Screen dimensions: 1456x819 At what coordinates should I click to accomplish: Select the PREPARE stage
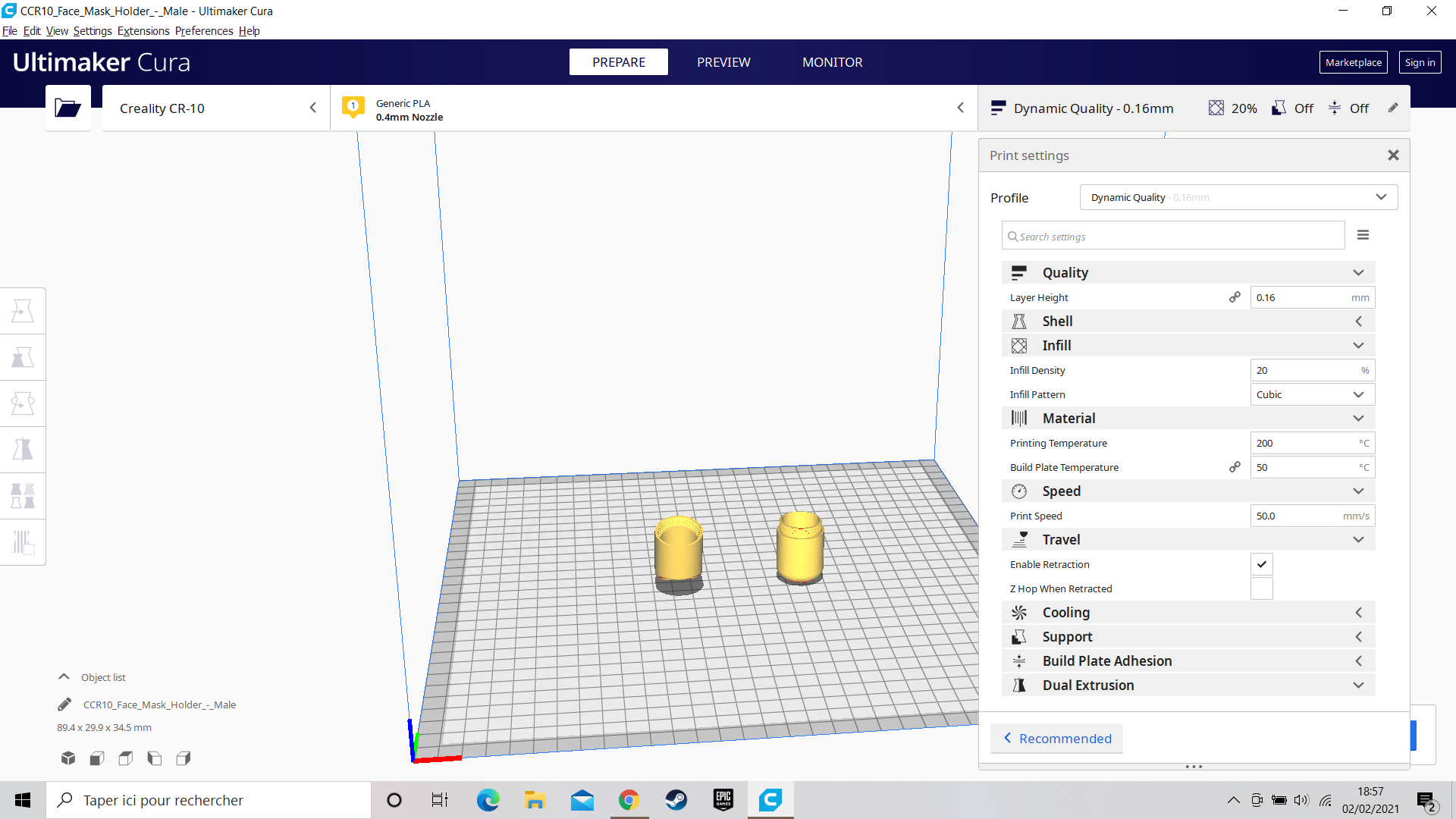pyautogui.click(x=619, y=62)
